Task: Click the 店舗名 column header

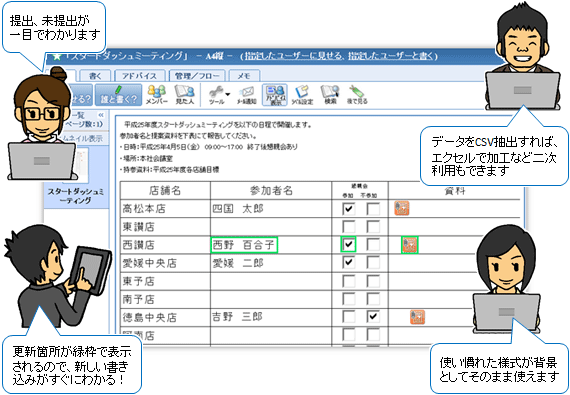Action: (x=165, y=190)
